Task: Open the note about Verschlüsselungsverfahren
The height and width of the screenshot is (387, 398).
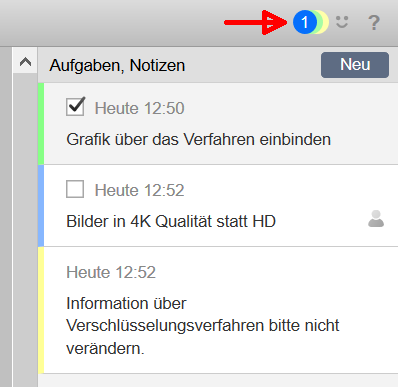Action: (203, 326)
